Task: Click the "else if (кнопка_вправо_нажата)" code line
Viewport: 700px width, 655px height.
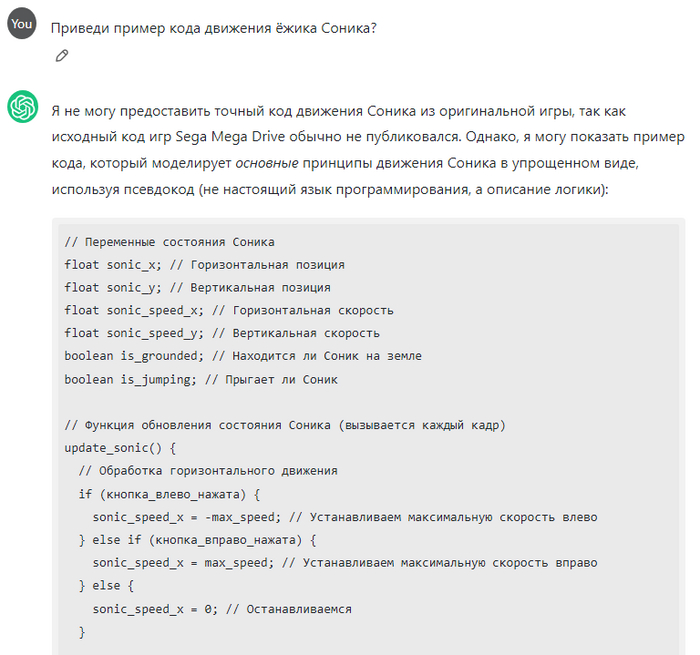Action: click(x=196, y=540)
